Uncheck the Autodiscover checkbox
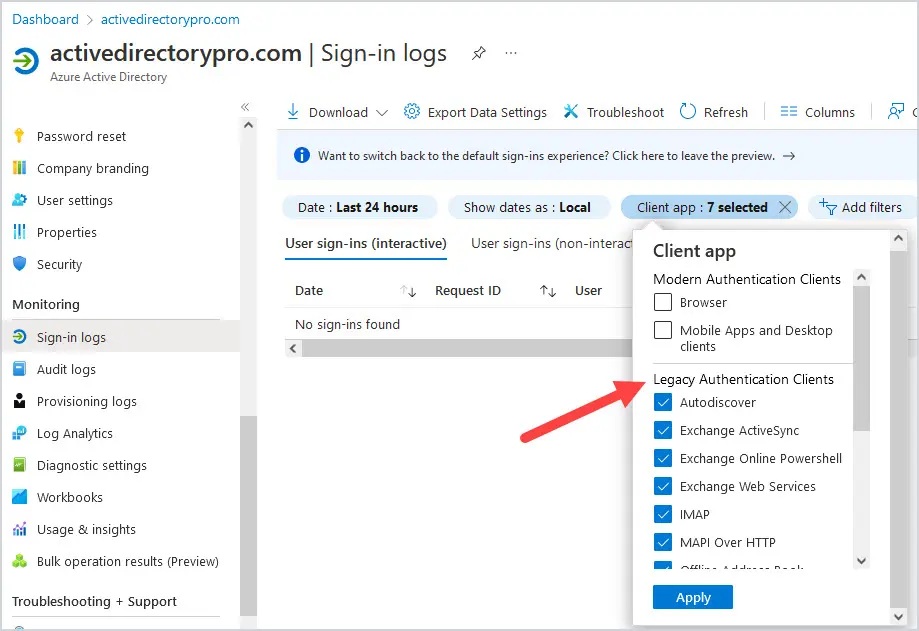The image size is (919, 631). (x=663, y=403)
